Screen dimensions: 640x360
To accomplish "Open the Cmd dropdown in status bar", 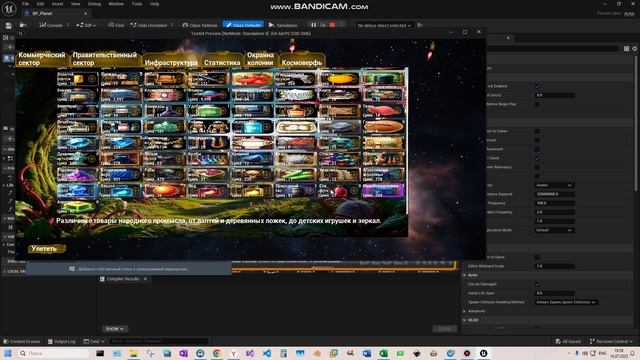I will [x=93, y=341].
